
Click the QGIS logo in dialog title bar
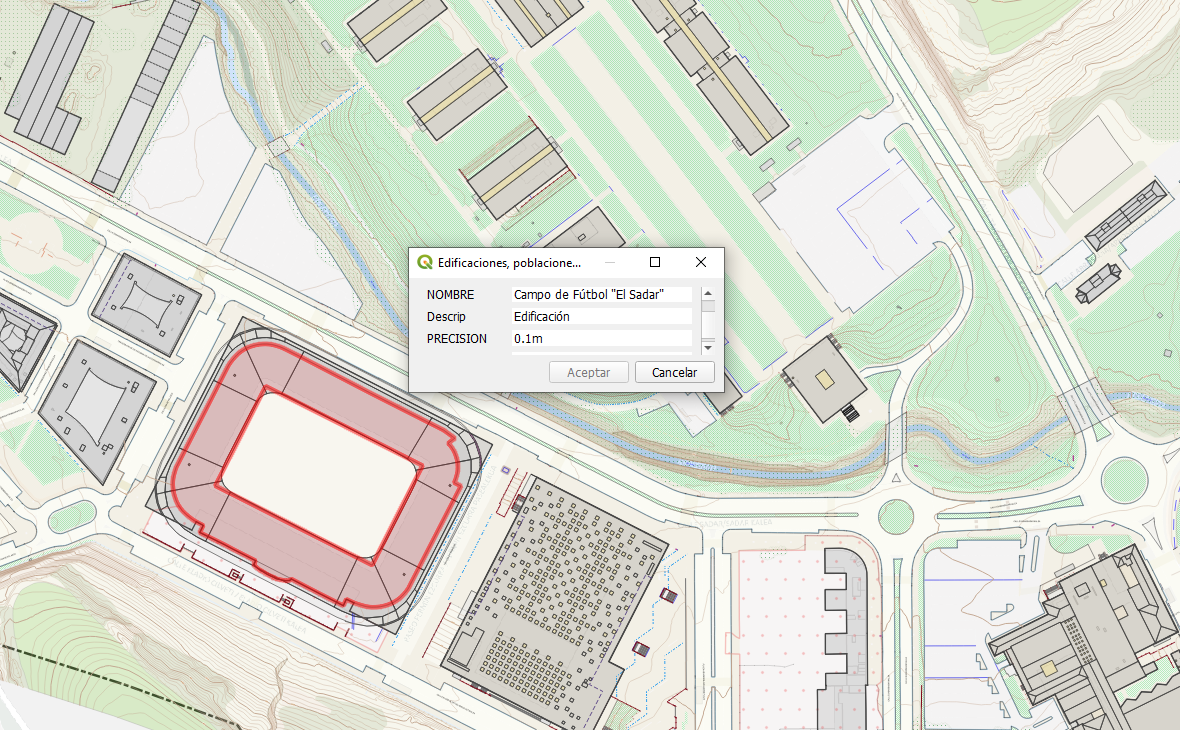pos(425,262)
